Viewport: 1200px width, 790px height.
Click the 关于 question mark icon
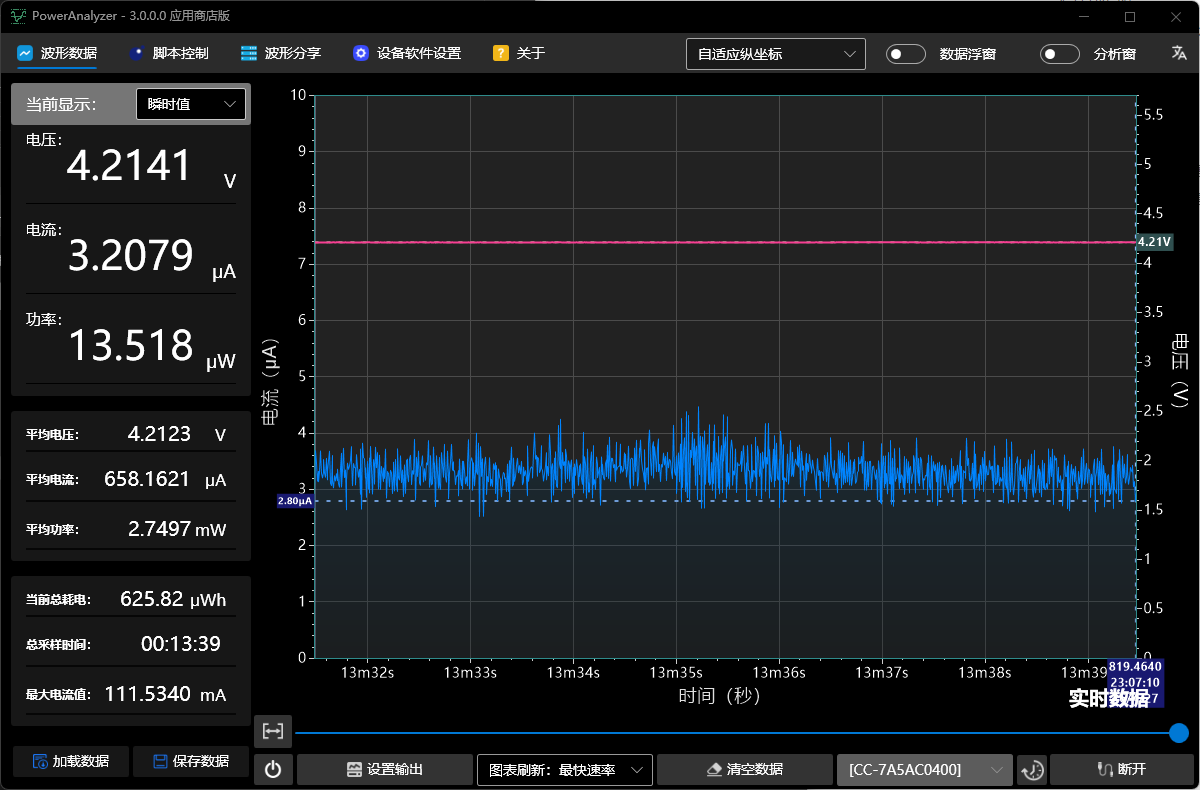click(x=501, y=53)
